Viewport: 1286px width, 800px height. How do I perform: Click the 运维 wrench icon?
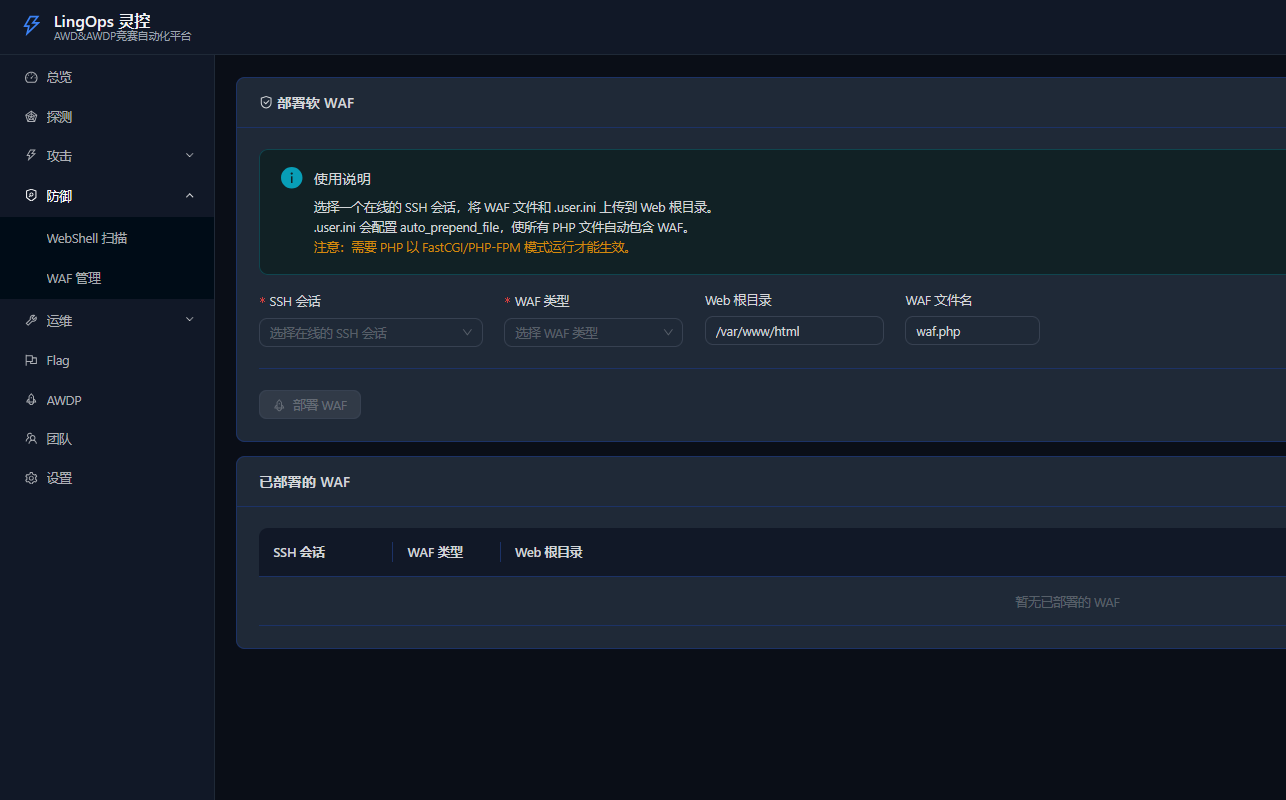(31, 321)
